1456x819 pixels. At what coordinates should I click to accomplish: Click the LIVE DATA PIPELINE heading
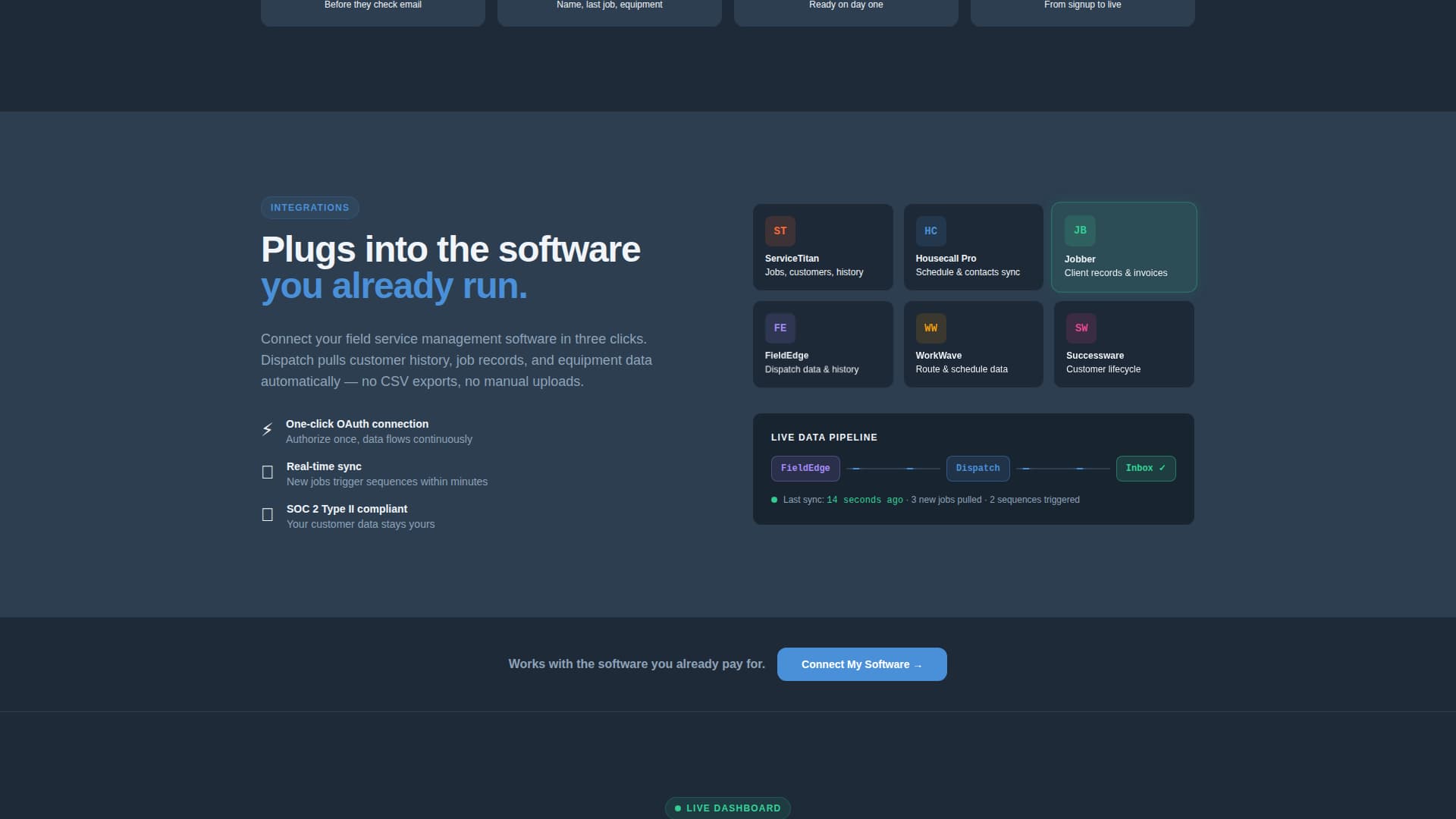pos(824,438)
